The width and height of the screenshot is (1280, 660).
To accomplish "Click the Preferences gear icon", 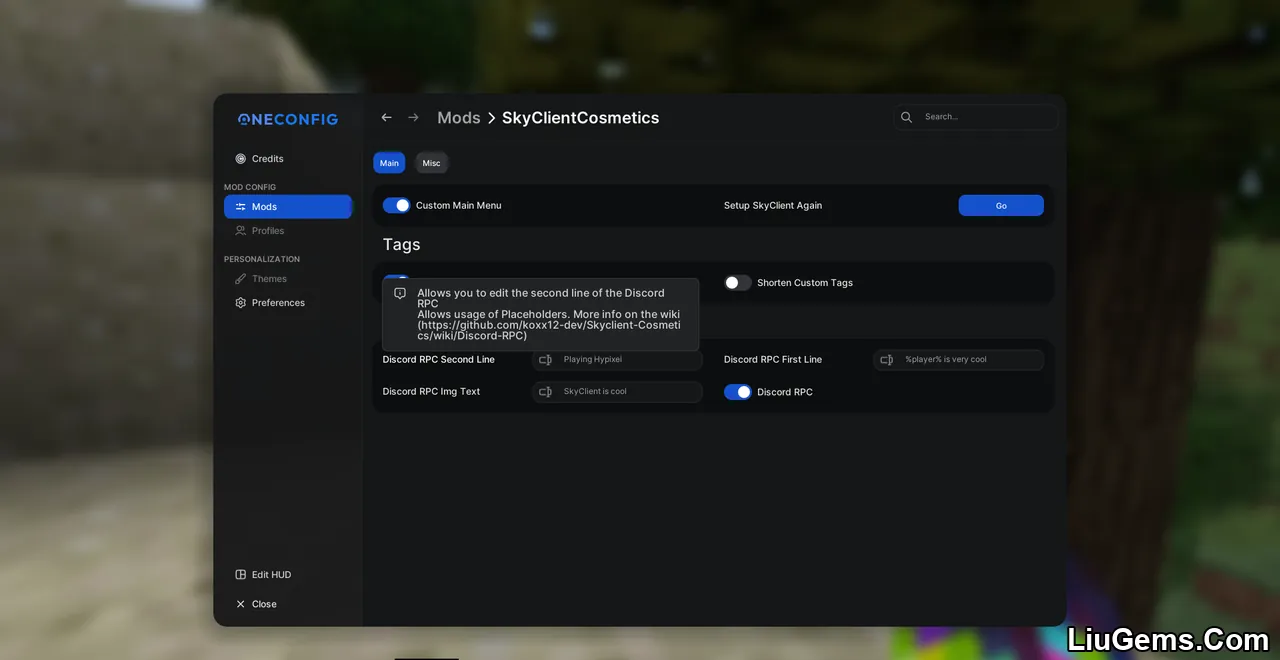I will click(240, 303).
